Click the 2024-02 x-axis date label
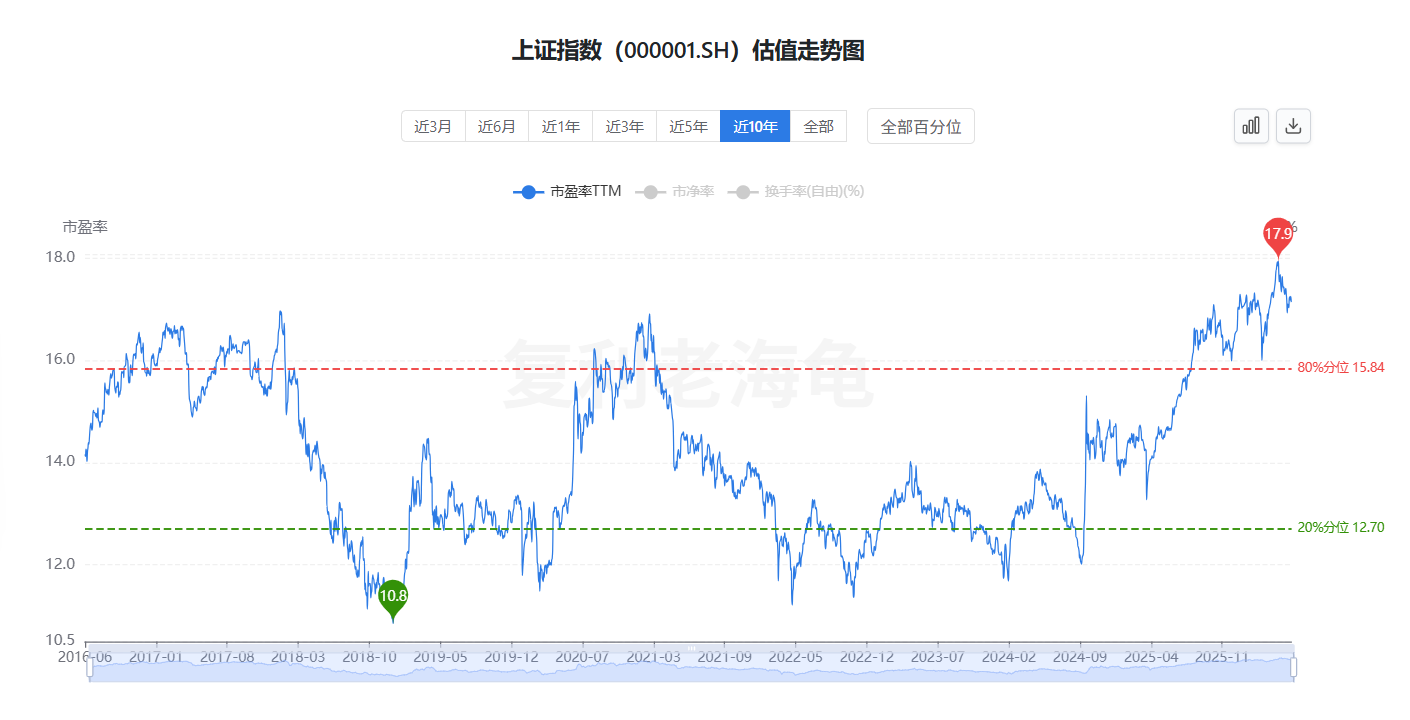Screen dimensions: 1410x720 1008,657
